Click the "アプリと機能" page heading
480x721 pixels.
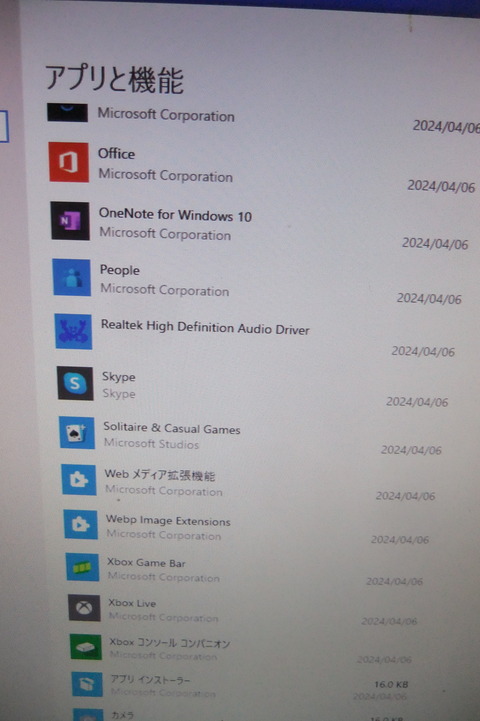pyautogui.click(x=114, y=80)
